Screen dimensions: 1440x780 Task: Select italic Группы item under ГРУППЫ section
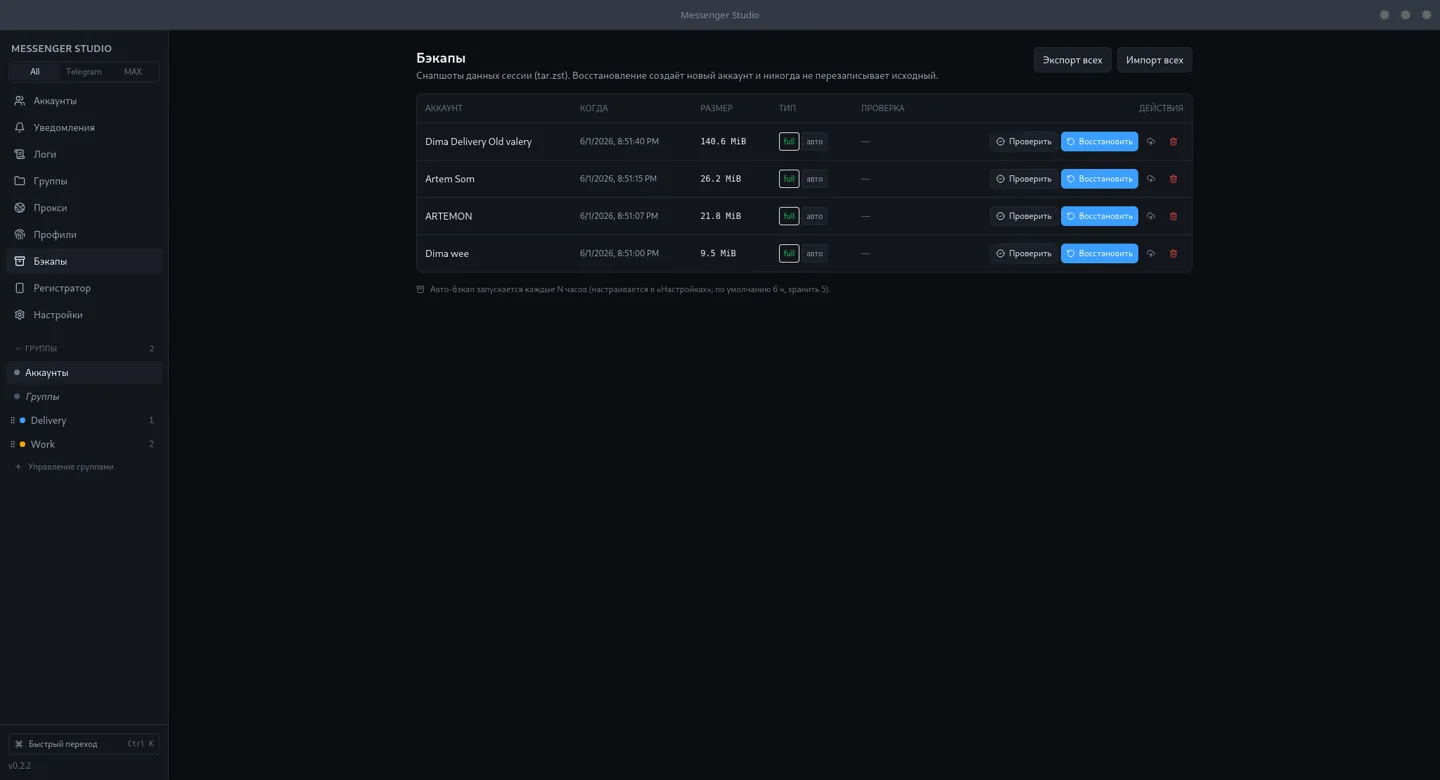tap(84, 397)
